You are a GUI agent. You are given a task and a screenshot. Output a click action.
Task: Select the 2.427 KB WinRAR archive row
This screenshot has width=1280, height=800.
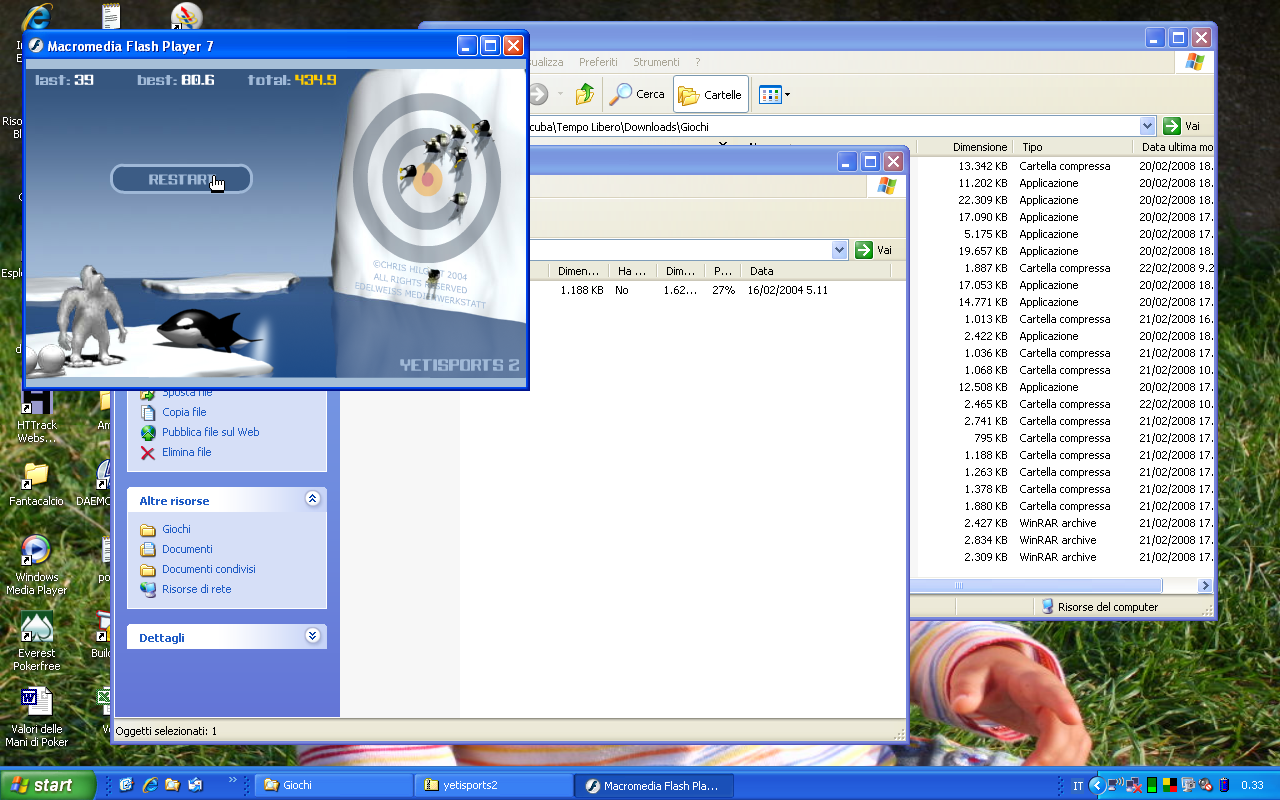pyautogui.click(x=1065, y=523)
